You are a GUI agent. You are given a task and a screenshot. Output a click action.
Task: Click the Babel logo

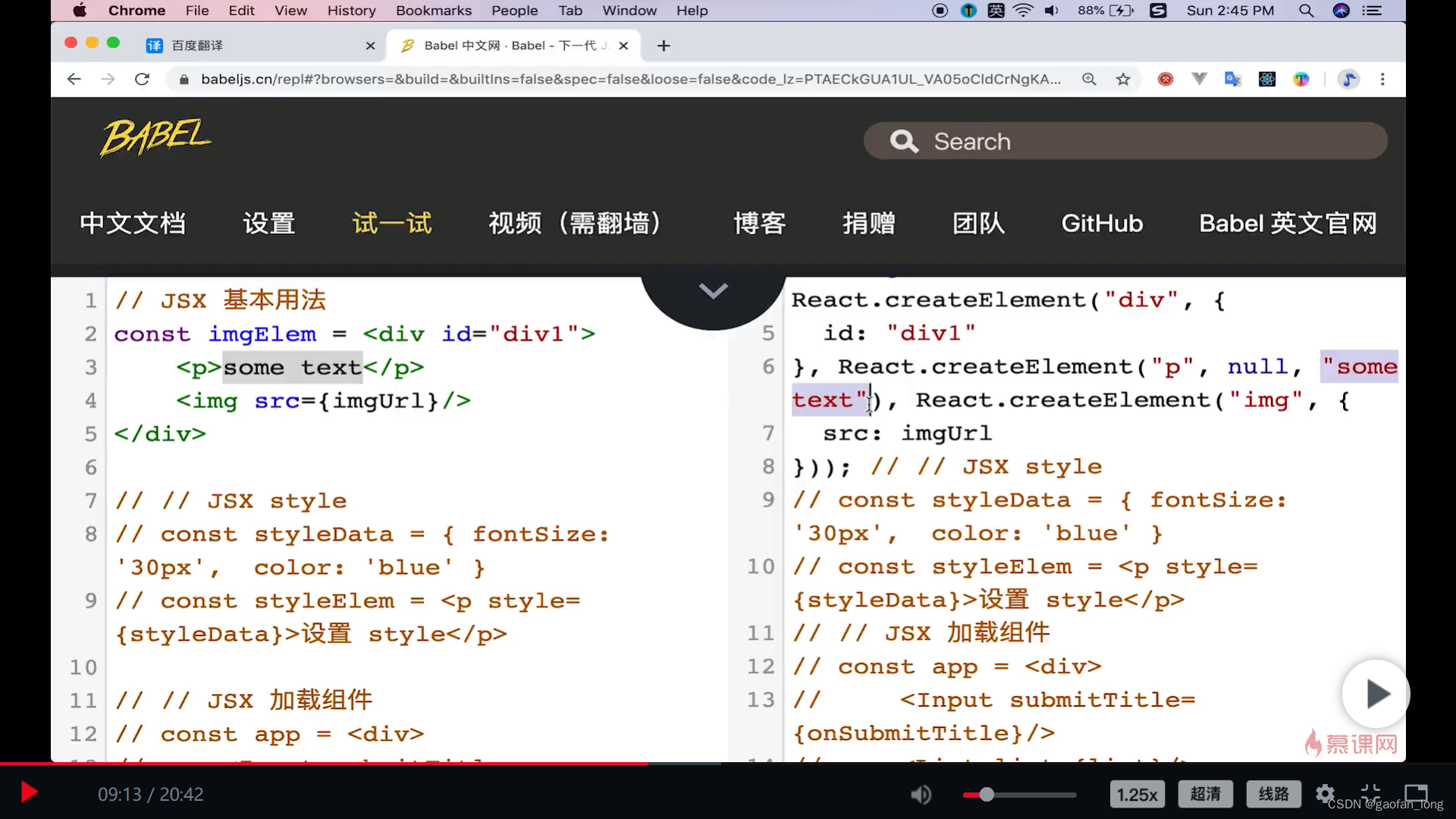[x=155, y=137]
